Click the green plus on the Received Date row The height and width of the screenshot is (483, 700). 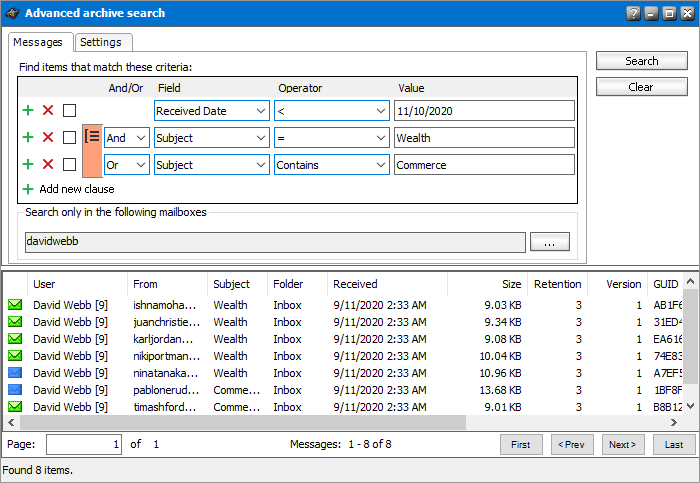point(28,111)
